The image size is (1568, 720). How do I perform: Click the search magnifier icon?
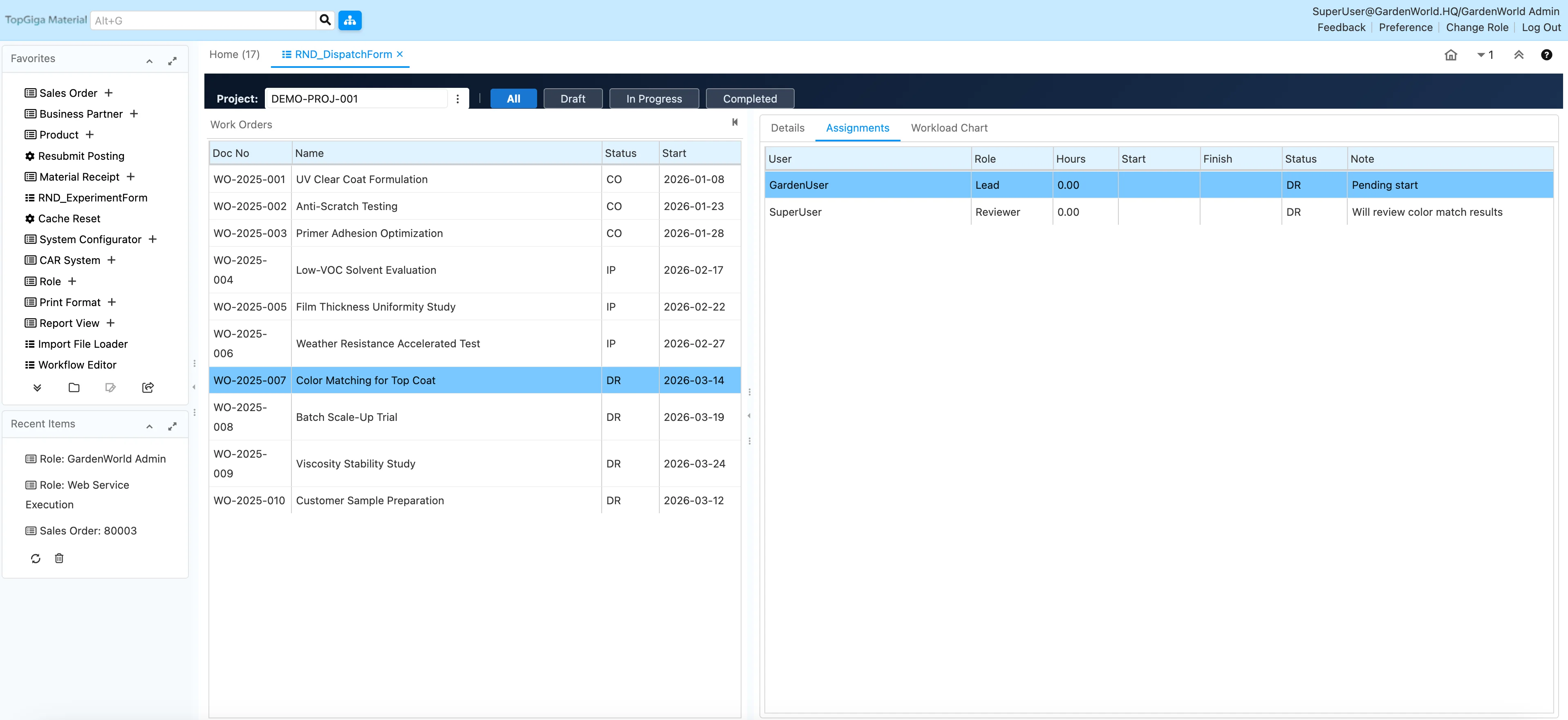pos(325,20)
